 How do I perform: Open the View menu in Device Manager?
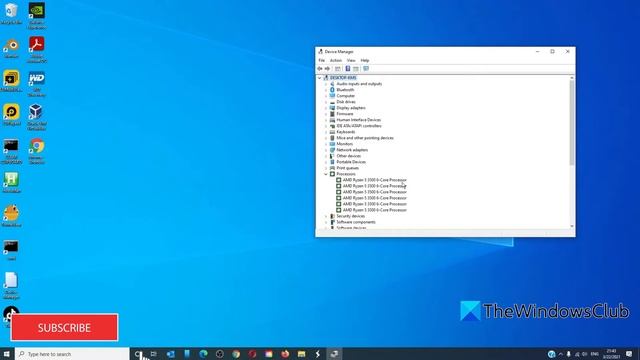click(x=351, y=60)
